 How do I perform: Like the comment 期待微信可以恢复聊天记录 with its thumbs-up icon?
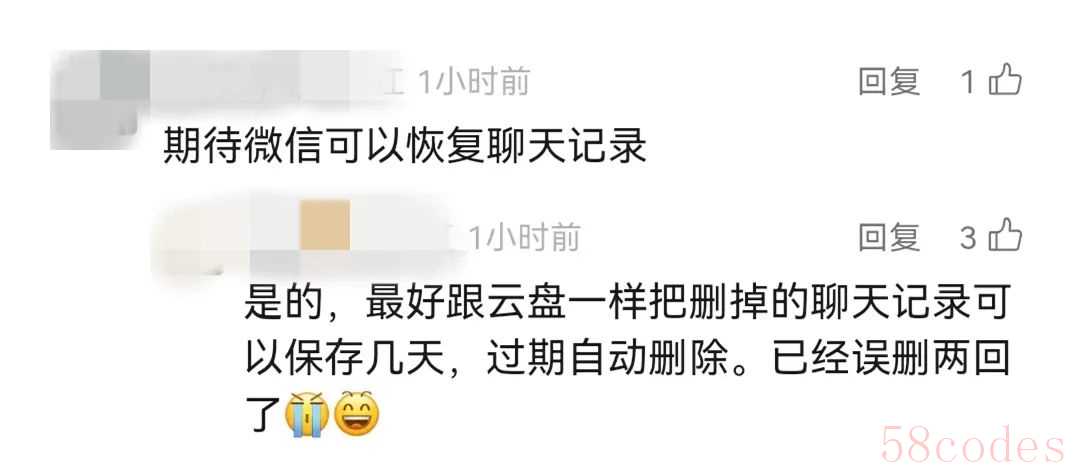pyautogui.click(x=1005, y=81)
